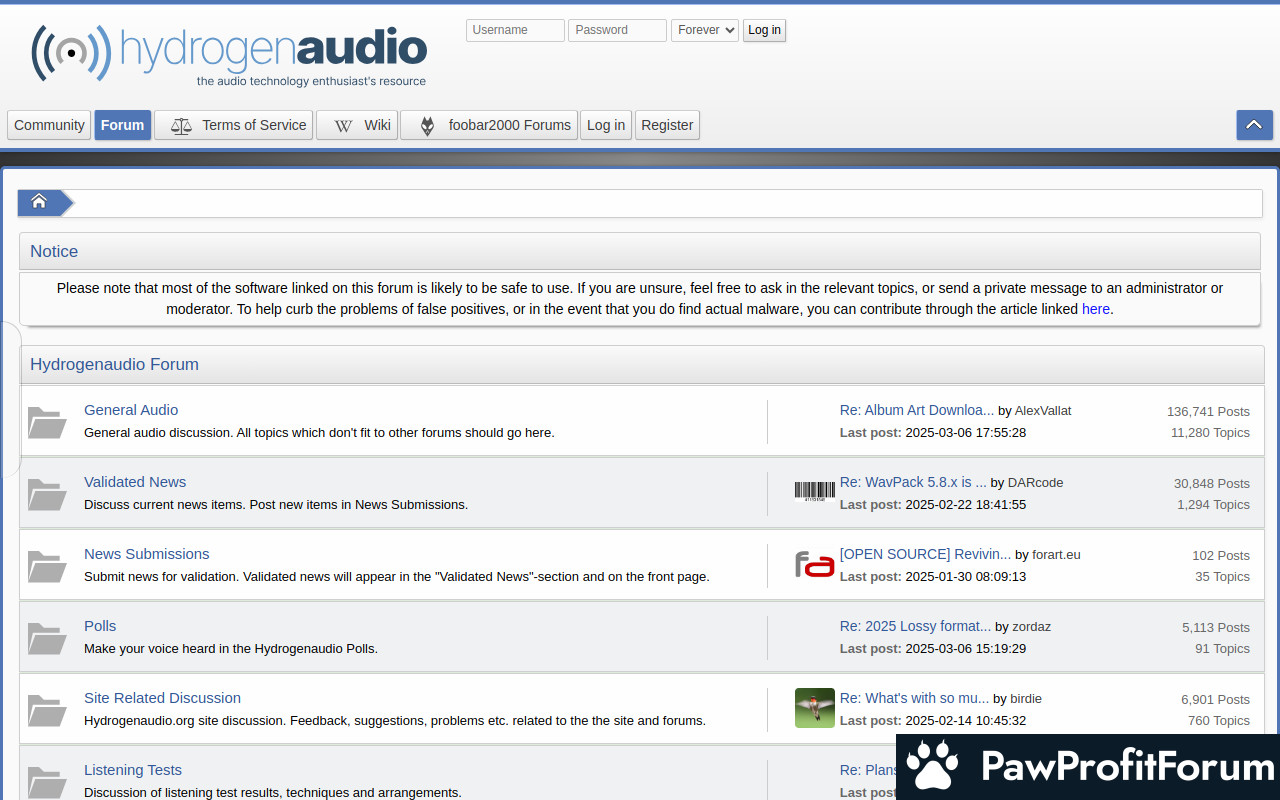Click the Polls folder icon
This screenshot has height=800, width=1280.
click(47, 638)
